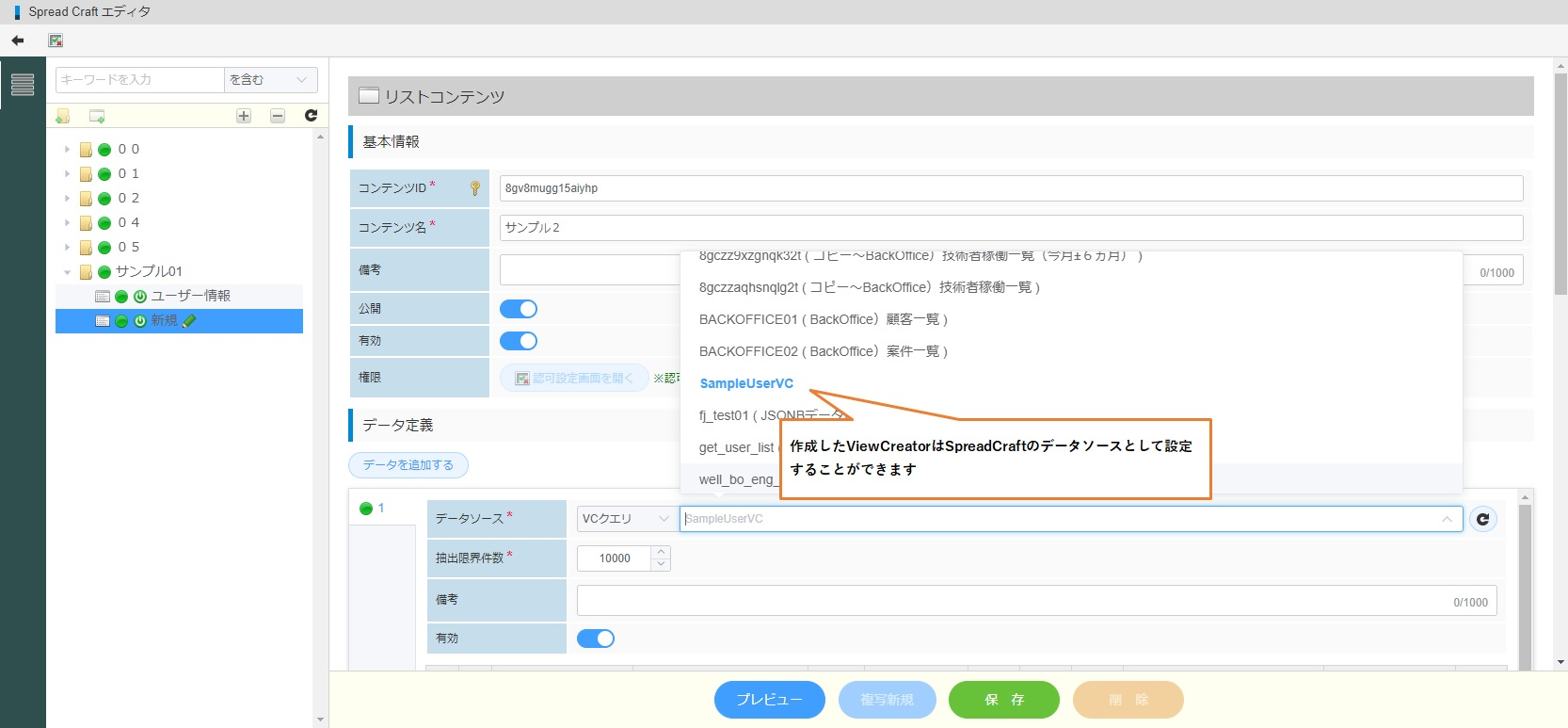Image resolution: width=1568 pixels, height=728 pixels.
Task: Choose BACKOFFICE01 顧客一覧 from the list
Action: tap(823, 319)
